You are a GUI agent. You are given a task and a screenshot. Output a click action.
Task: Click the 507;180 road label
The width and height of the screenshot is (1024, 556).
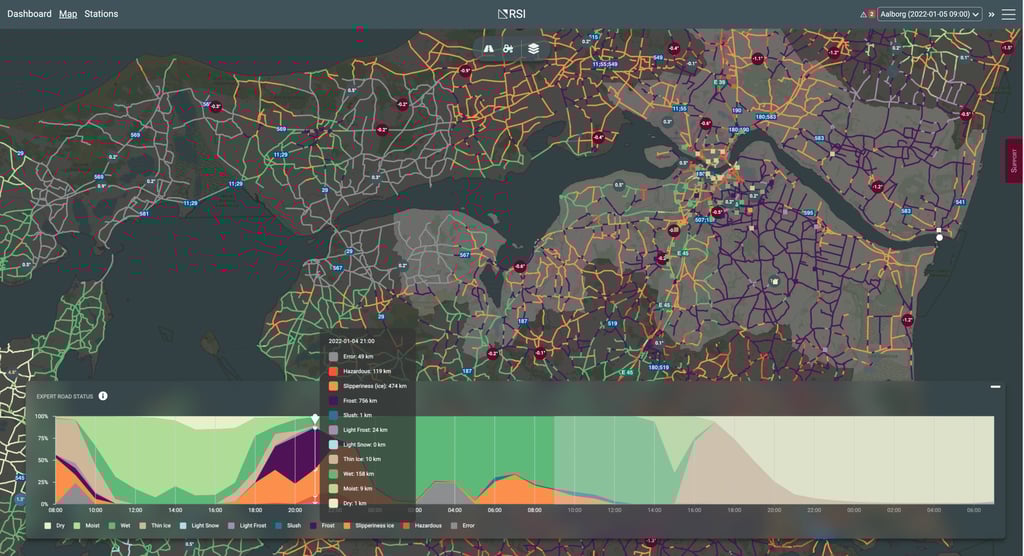pyautogui.click(x=705, y=220)
